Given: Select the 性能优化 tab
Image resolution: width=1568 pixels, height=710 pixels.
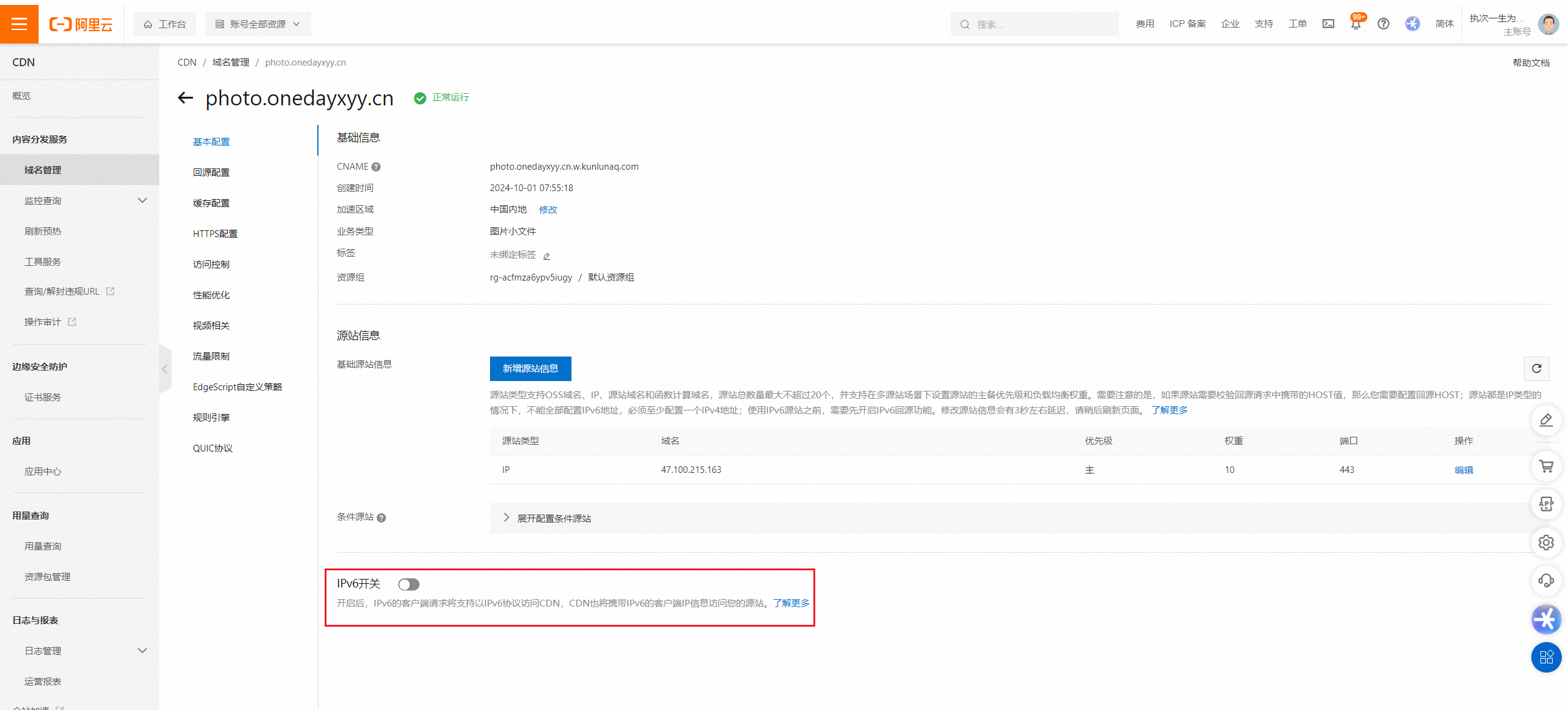Looking at the screenshot, I should 211,295.
